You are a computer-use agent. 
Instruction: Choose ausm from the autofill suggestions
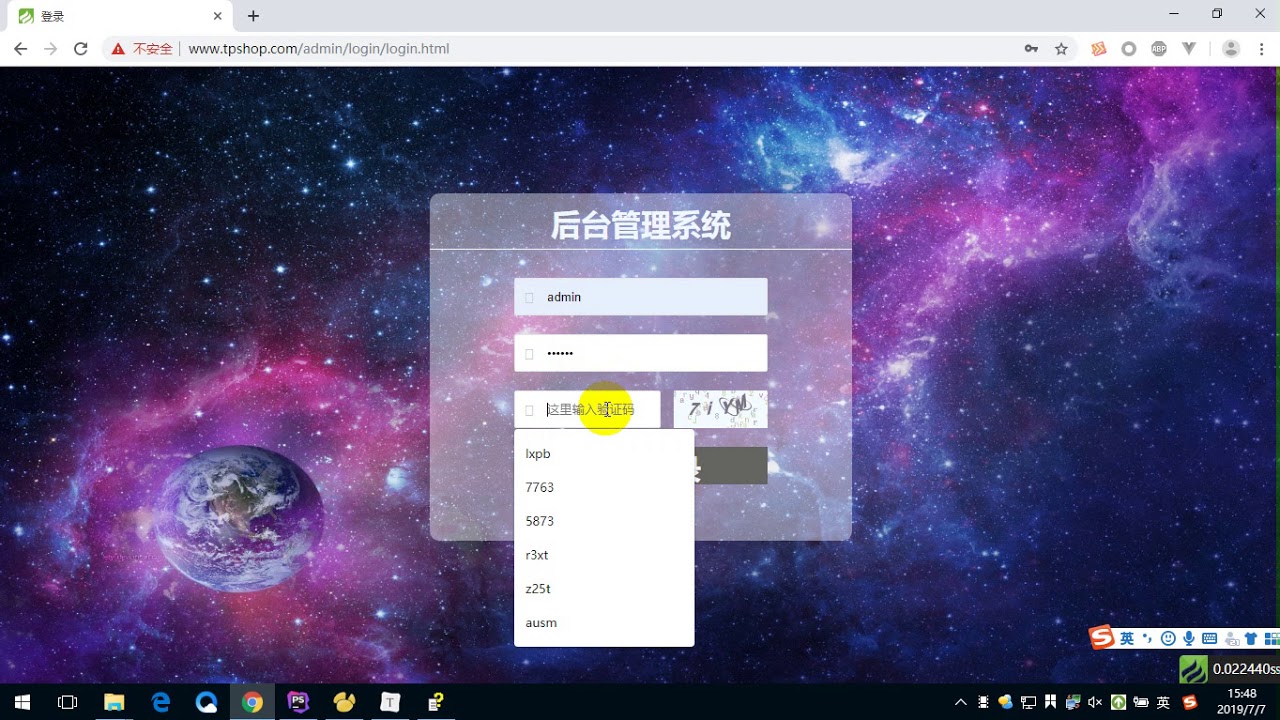point(604,623)
